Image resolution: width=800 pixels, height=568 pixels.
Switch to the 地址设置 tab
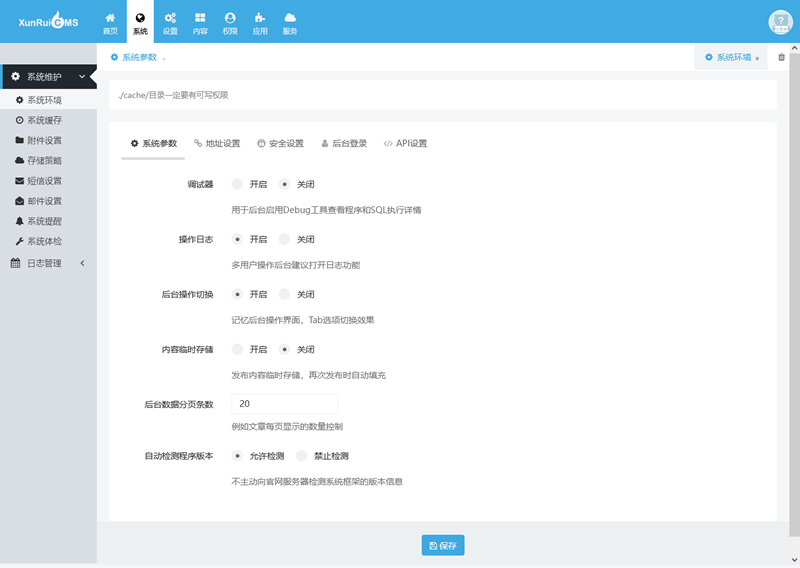[217, 143]
